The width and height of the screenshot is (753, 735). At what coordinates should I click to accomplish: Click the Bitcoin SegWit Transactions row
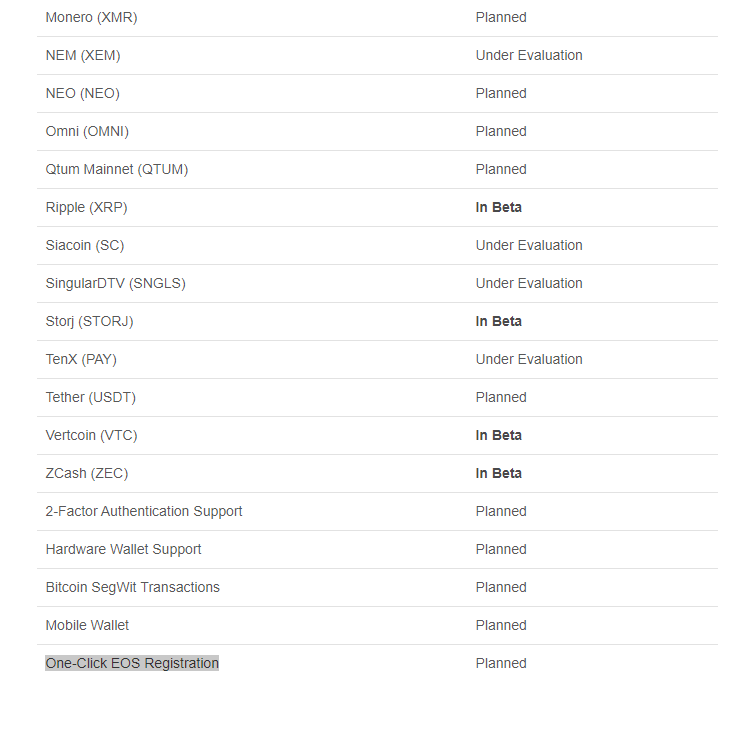377,587
